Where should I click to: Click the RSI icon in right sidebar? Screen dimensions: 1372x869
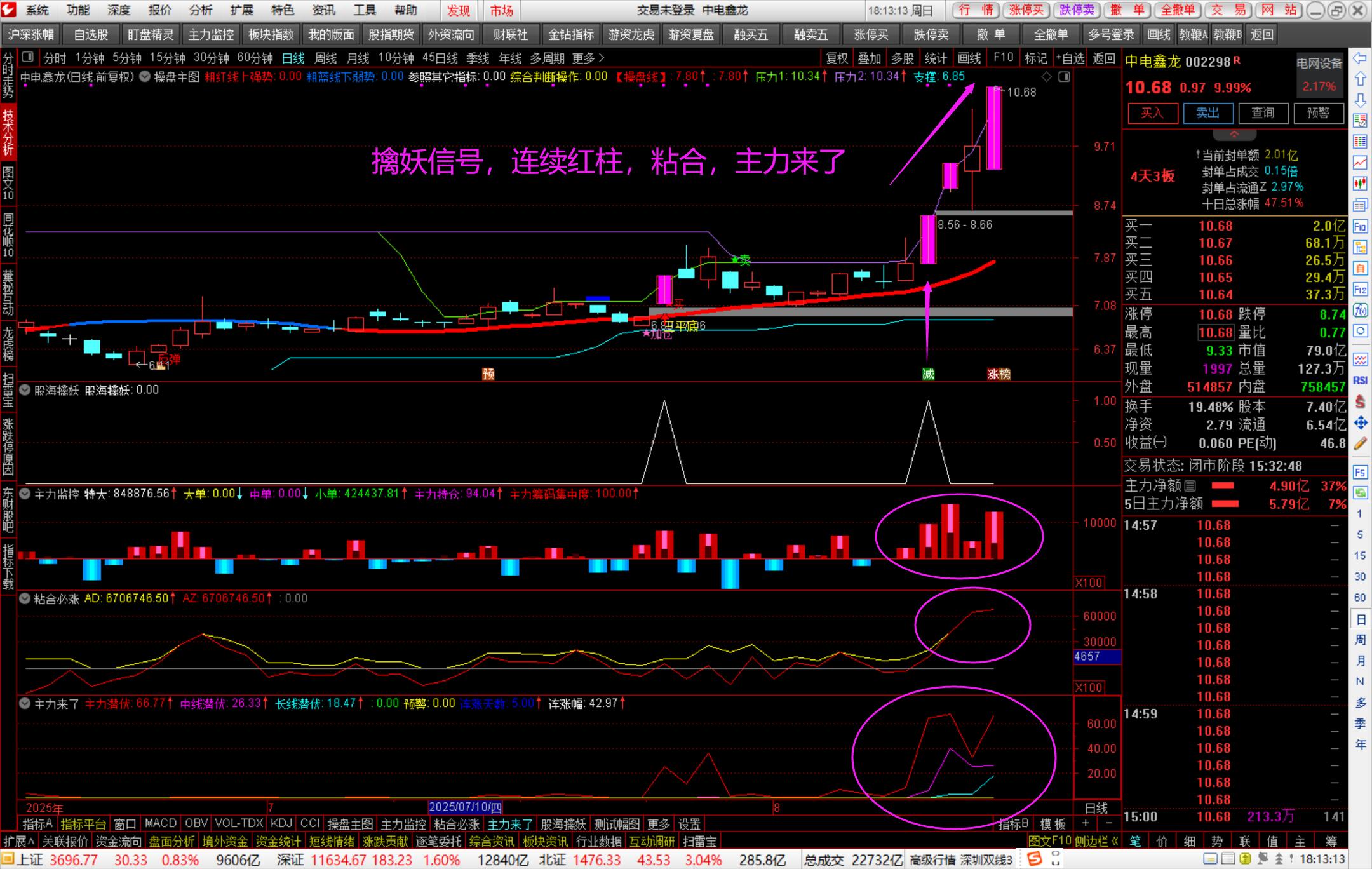click(1360, 381)
